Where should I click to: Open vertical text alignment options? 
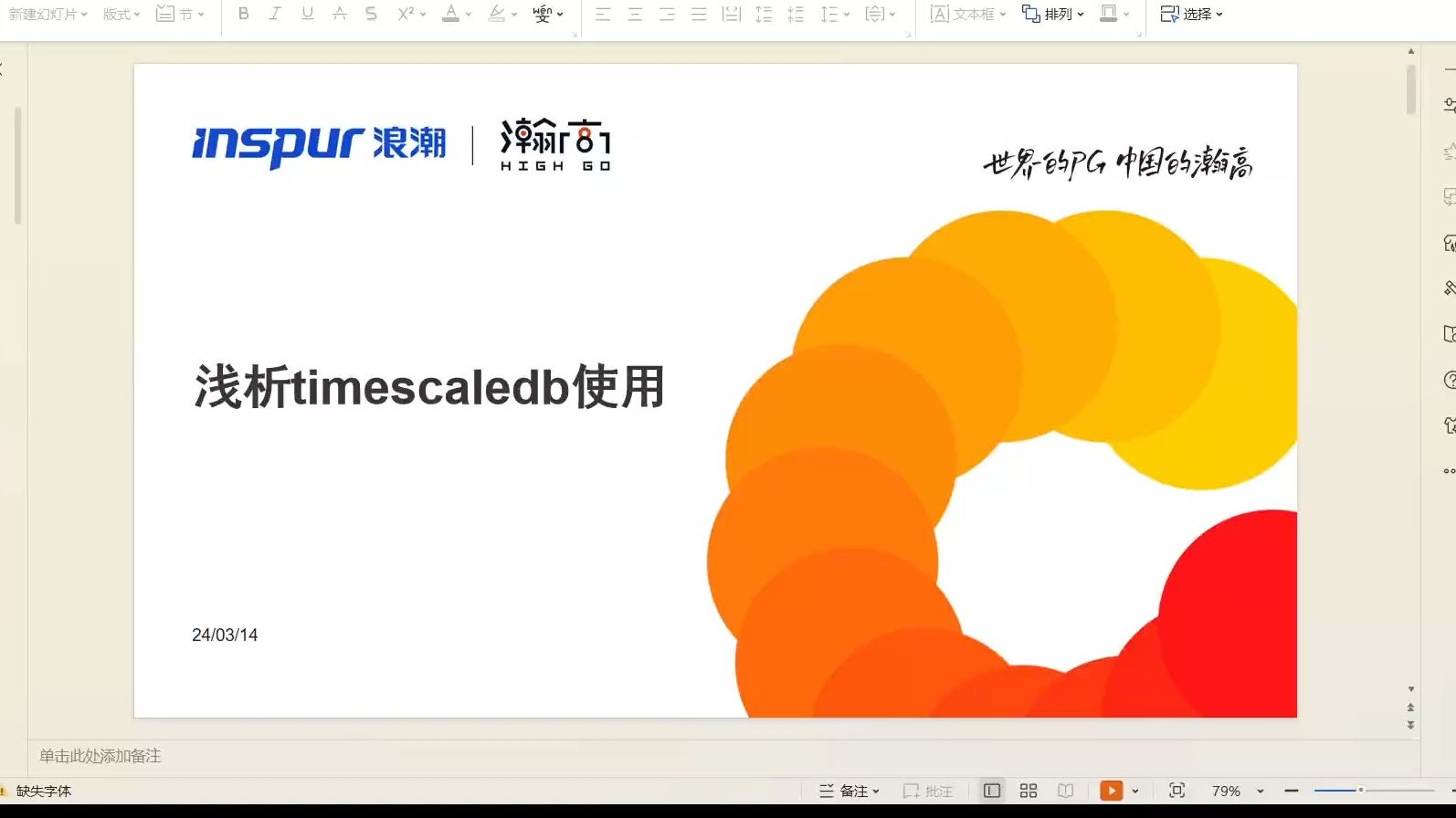880,14
